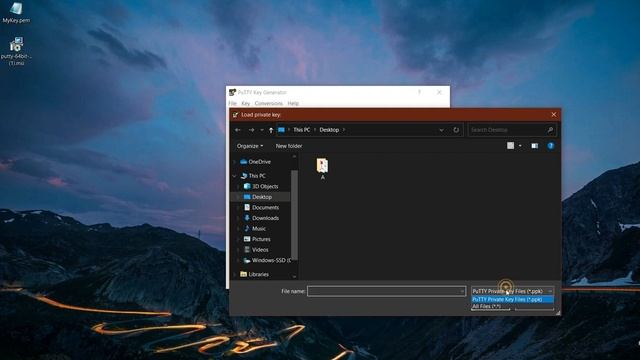This screenshot has width=640, height=360.
Task: Open 3D Objects folder in tree
Action: [x=265, y=186]
